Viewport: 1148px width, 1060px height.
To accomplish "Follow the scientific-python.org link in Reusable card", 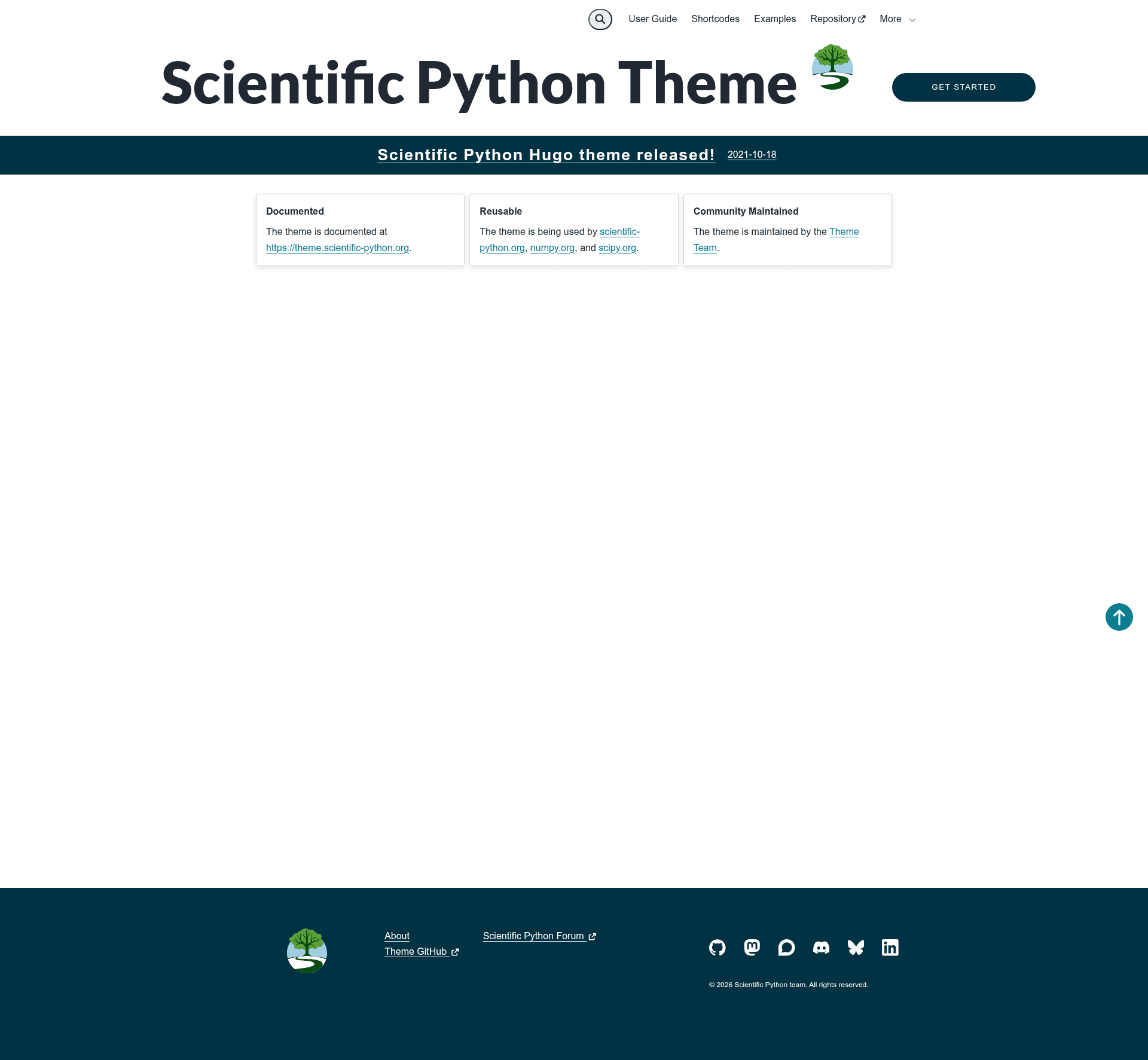I will pos(619,231).
